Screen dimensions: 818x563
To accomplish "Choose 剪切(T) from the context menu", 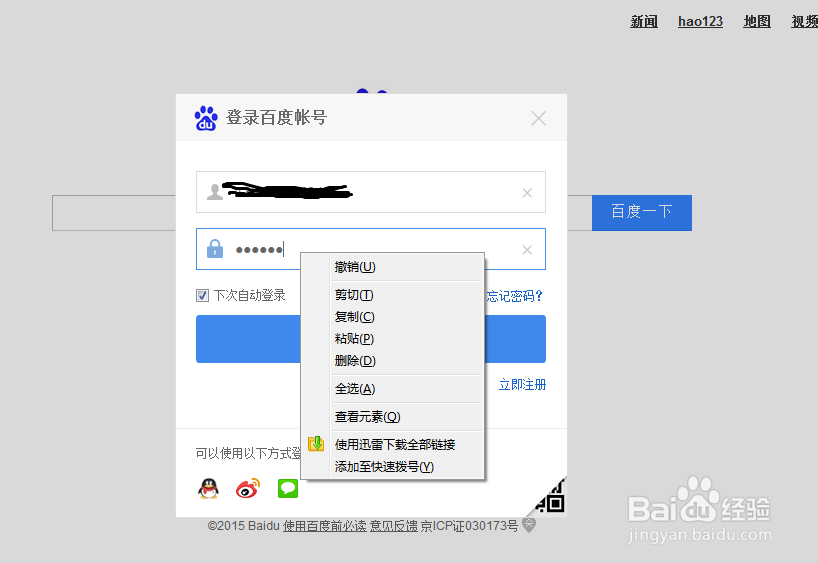I will [x=393, y=295].
